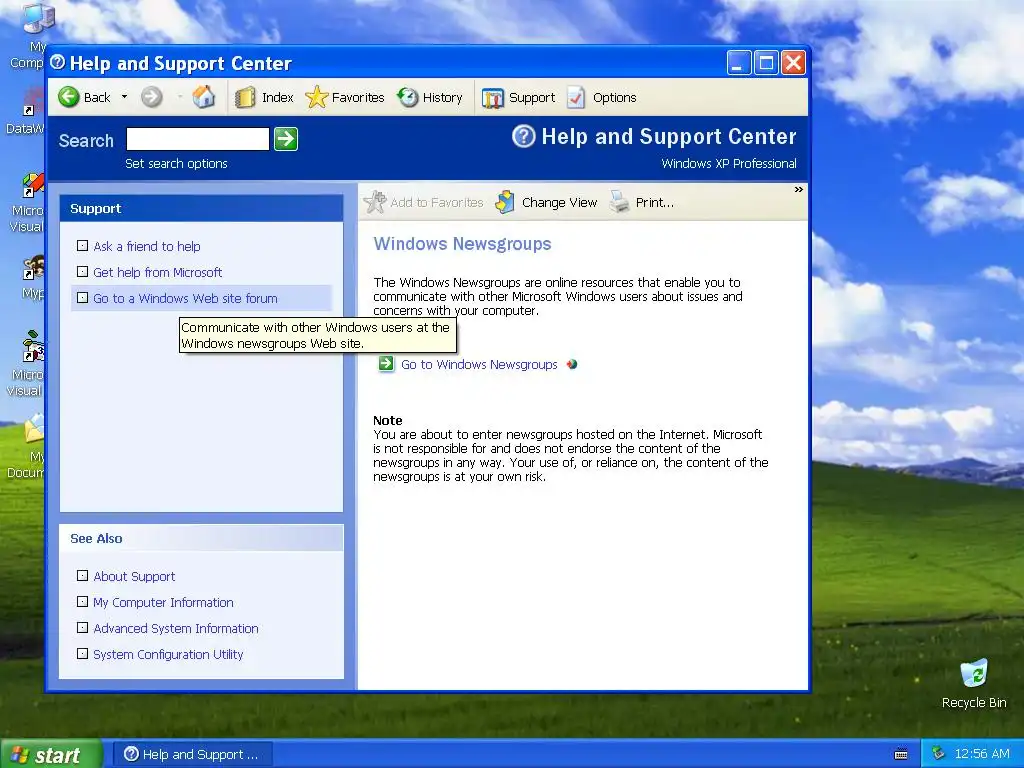Click the Change View label
The image size is (1024, 768).
coord(560,202)
